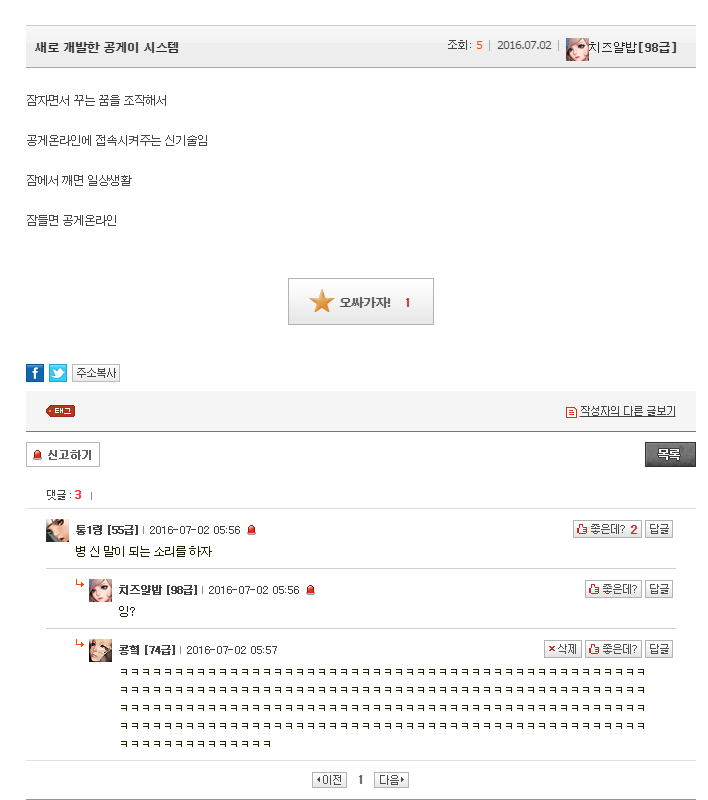Copy the post address with 주소복사
708x800 pixels.
(x=96, y=373)
